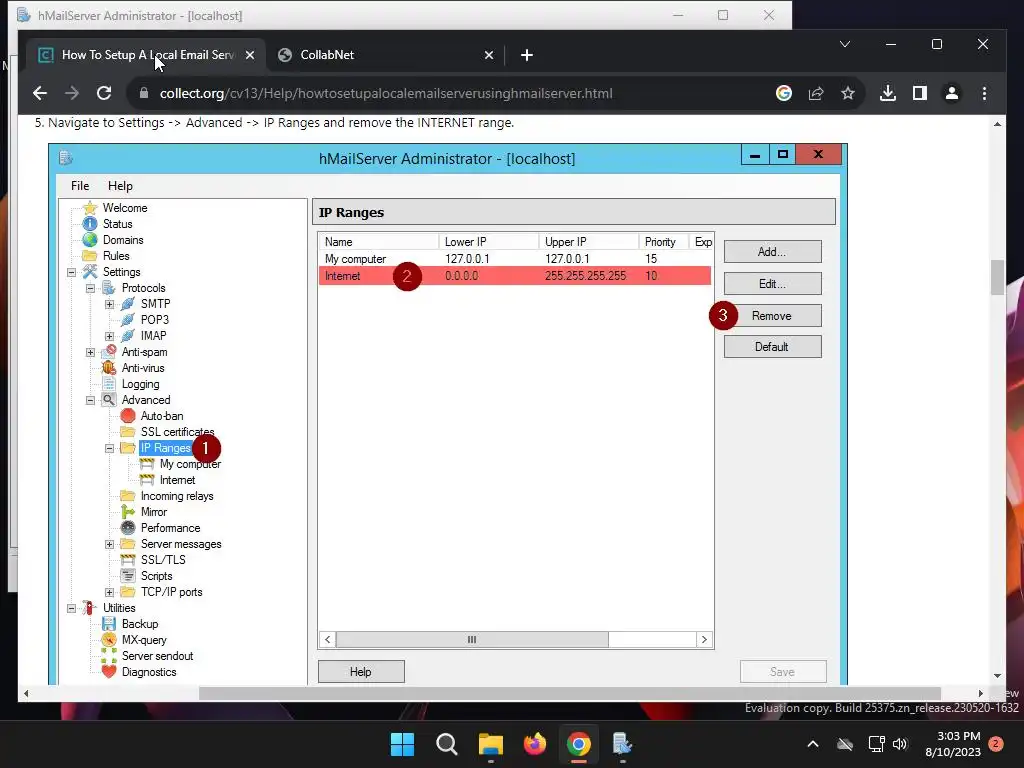Click the Scripts document icon
The width and height of the screenshot is (1024, 768).
pos(128,576)
